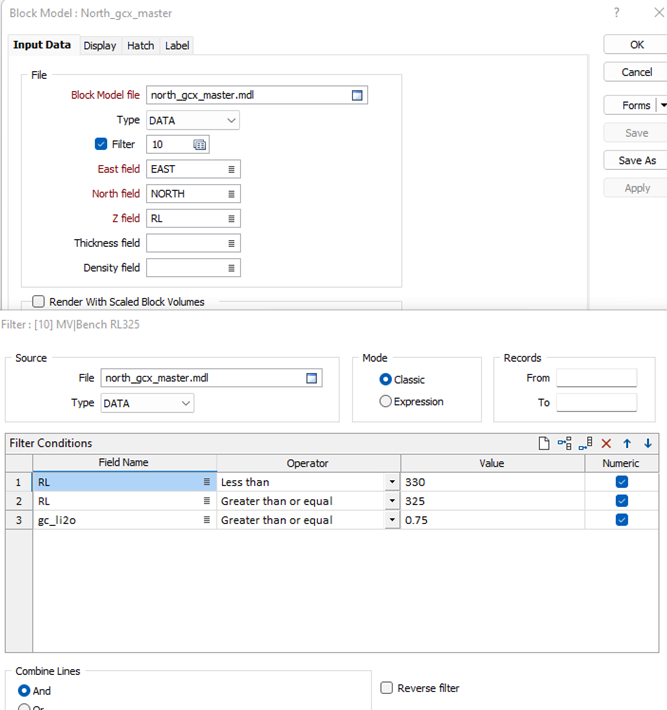Click into the Records From field
Image resolution: width=667 pixels, height=710 pixels.
(596, 378)
